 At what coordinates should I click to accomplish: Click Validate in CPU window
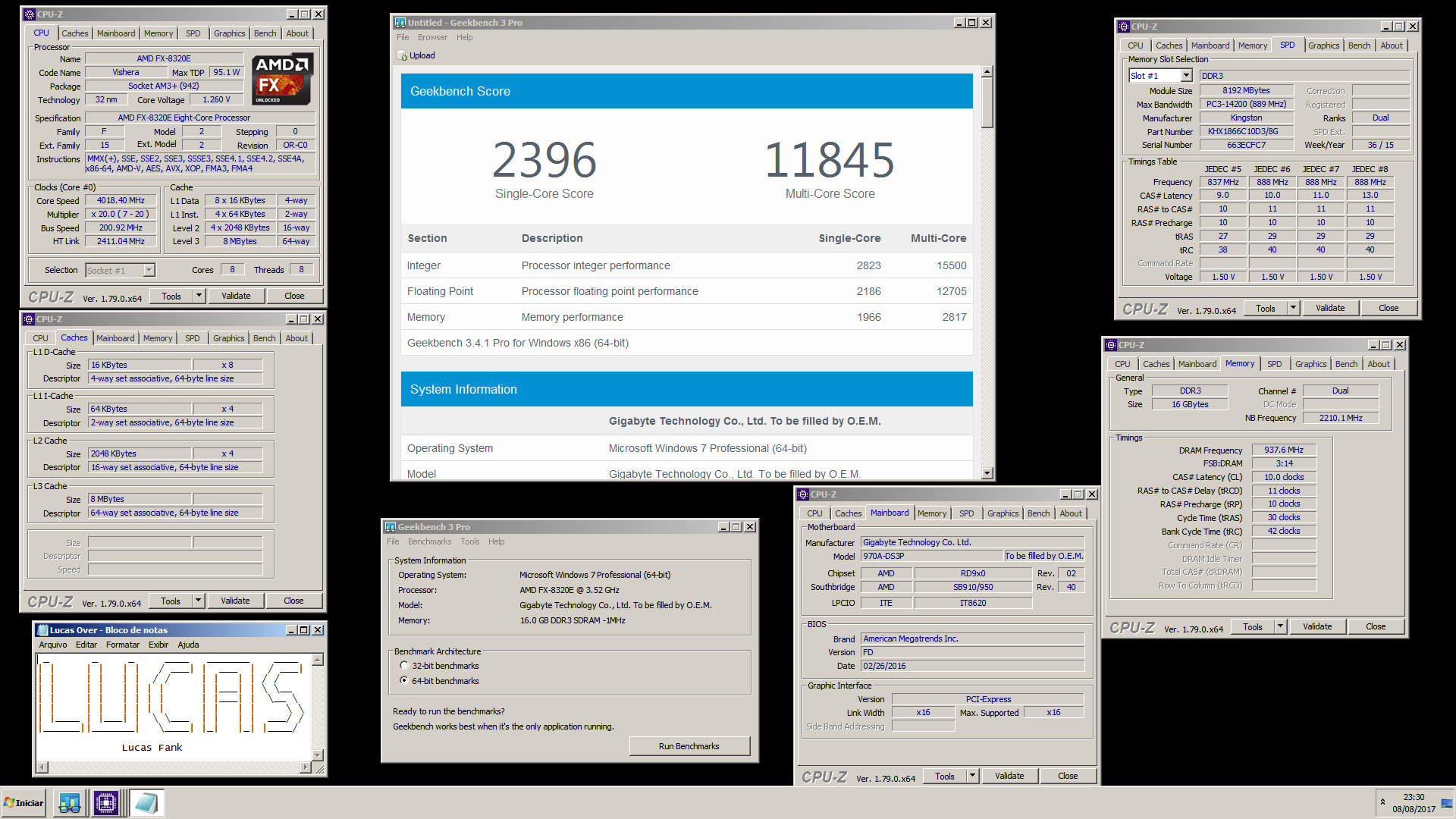pyautogui.click(x=236, y=297)
